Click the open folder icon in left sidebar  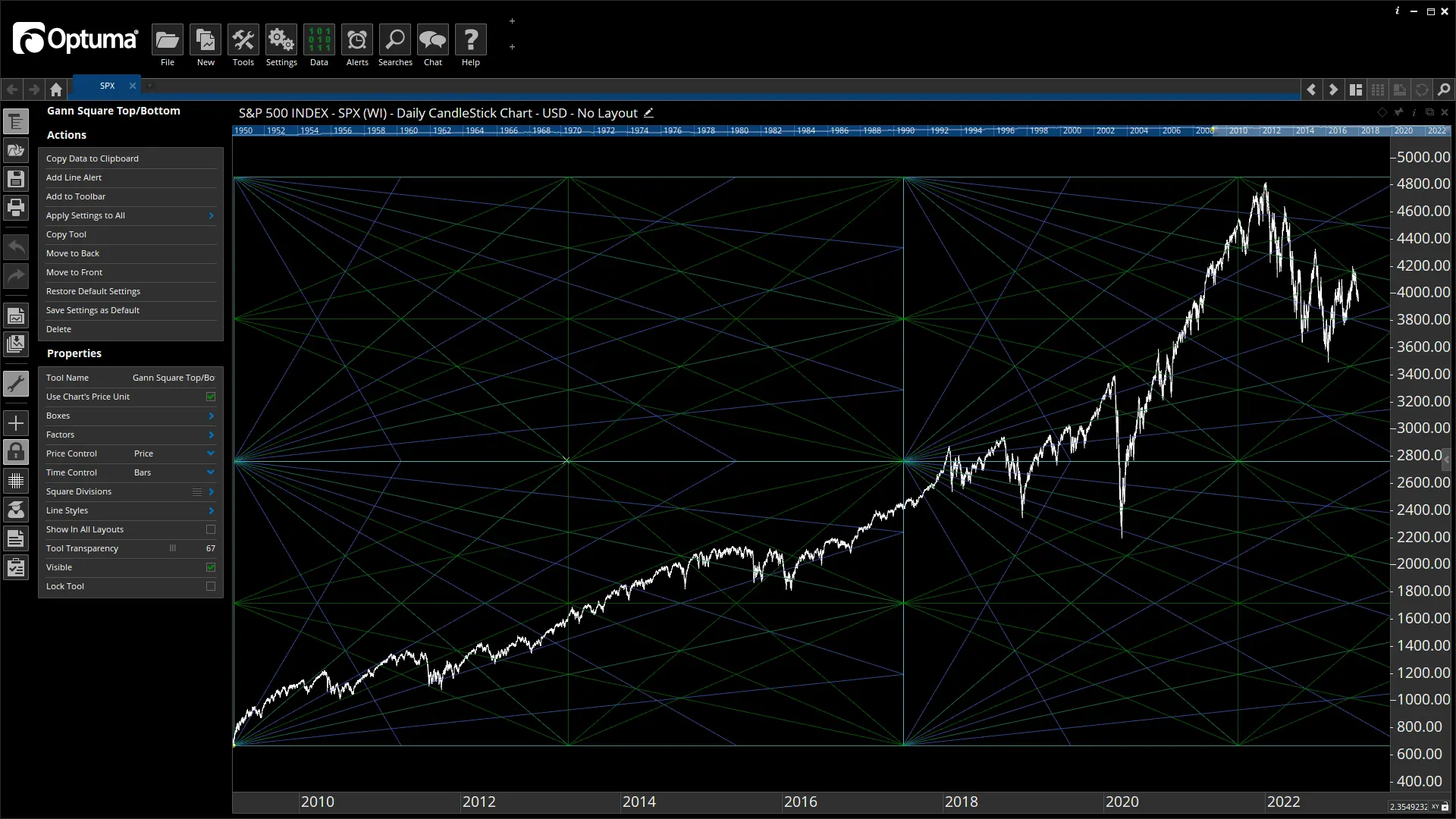click(16, 150)
